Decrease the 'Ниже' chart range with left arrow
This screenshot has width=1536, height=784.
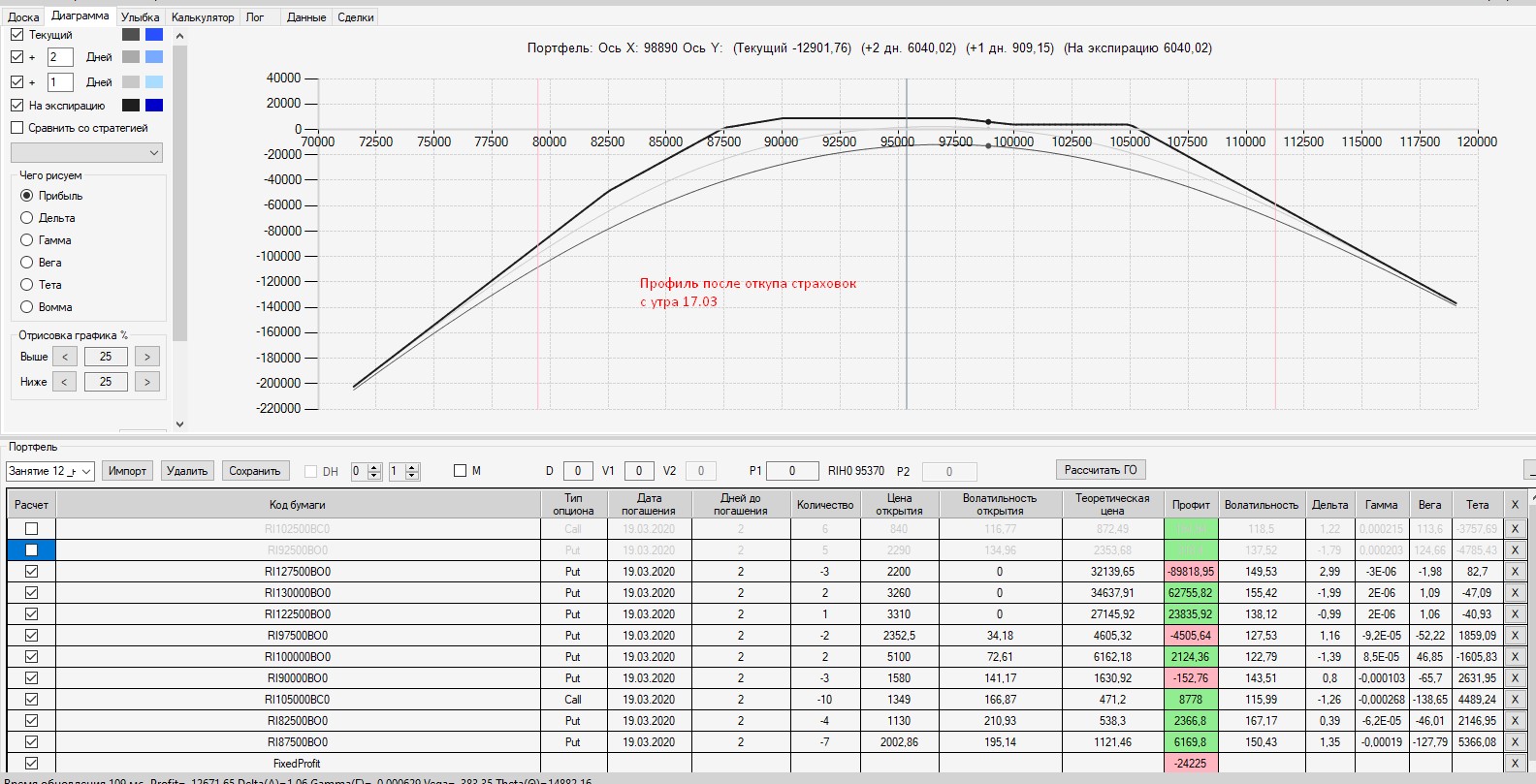click(x=65, y=382)
